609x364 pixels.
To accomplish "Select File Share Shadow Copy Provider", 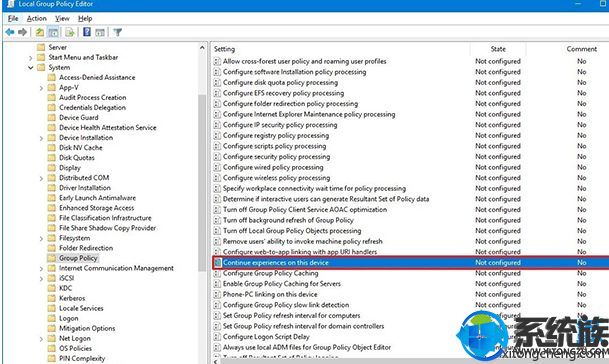I will (x=108, y=228).
